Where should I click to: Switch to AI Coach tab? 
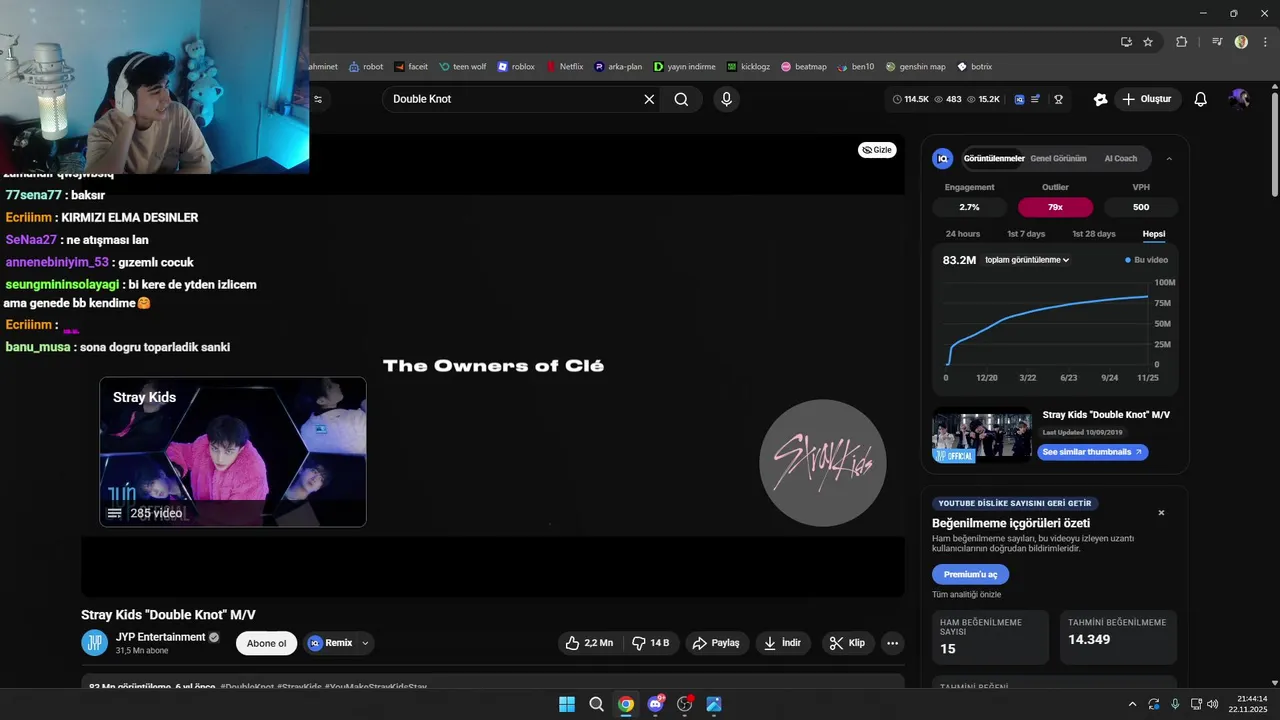pos(1121,158)
